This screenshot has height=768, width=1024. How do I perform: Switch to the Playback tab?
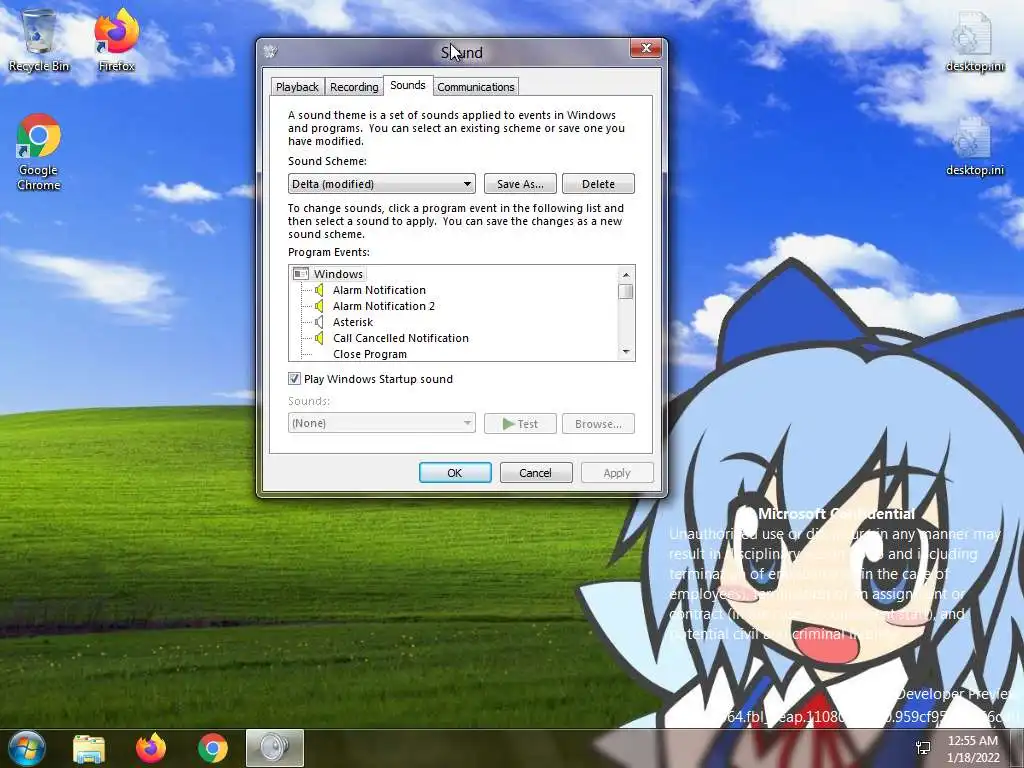click(297, 87)
